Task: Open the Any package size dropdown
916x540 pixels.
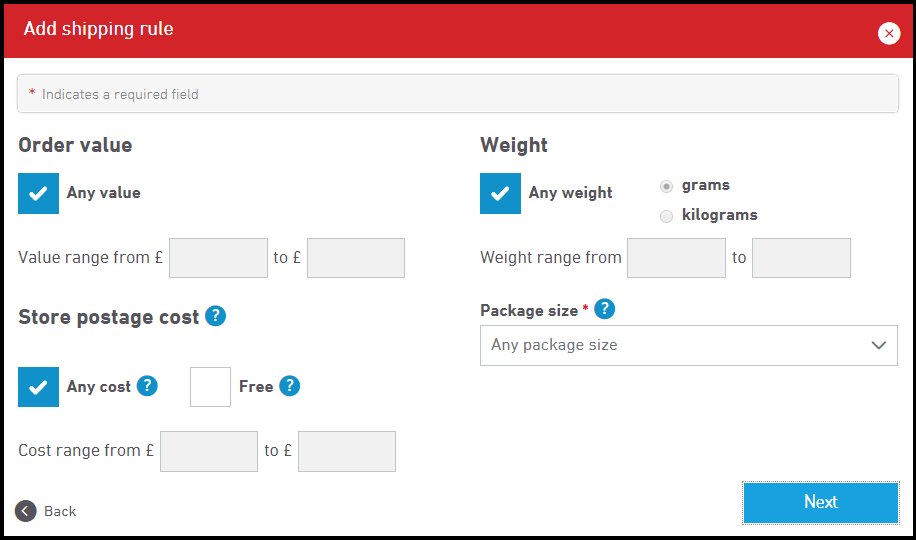Action: click(x=689, y=345)
